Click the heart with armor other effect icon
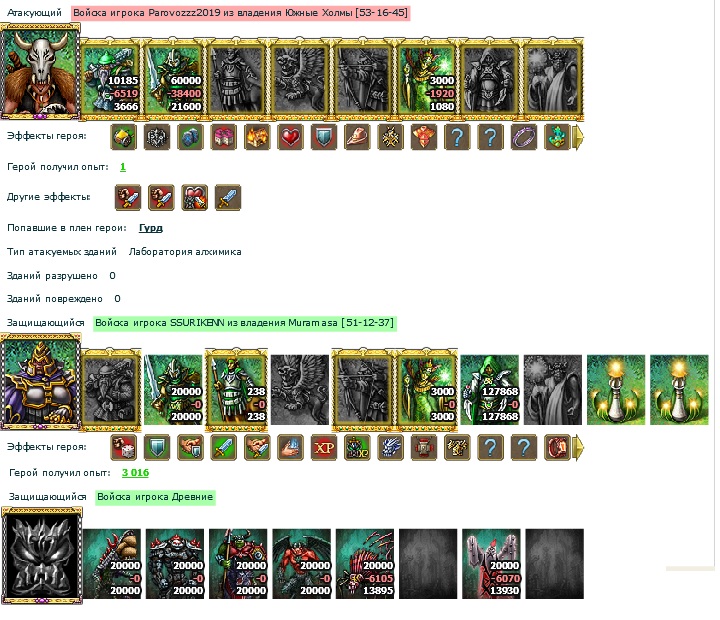Viewport: 720px width, 620px height. point(195,197)
